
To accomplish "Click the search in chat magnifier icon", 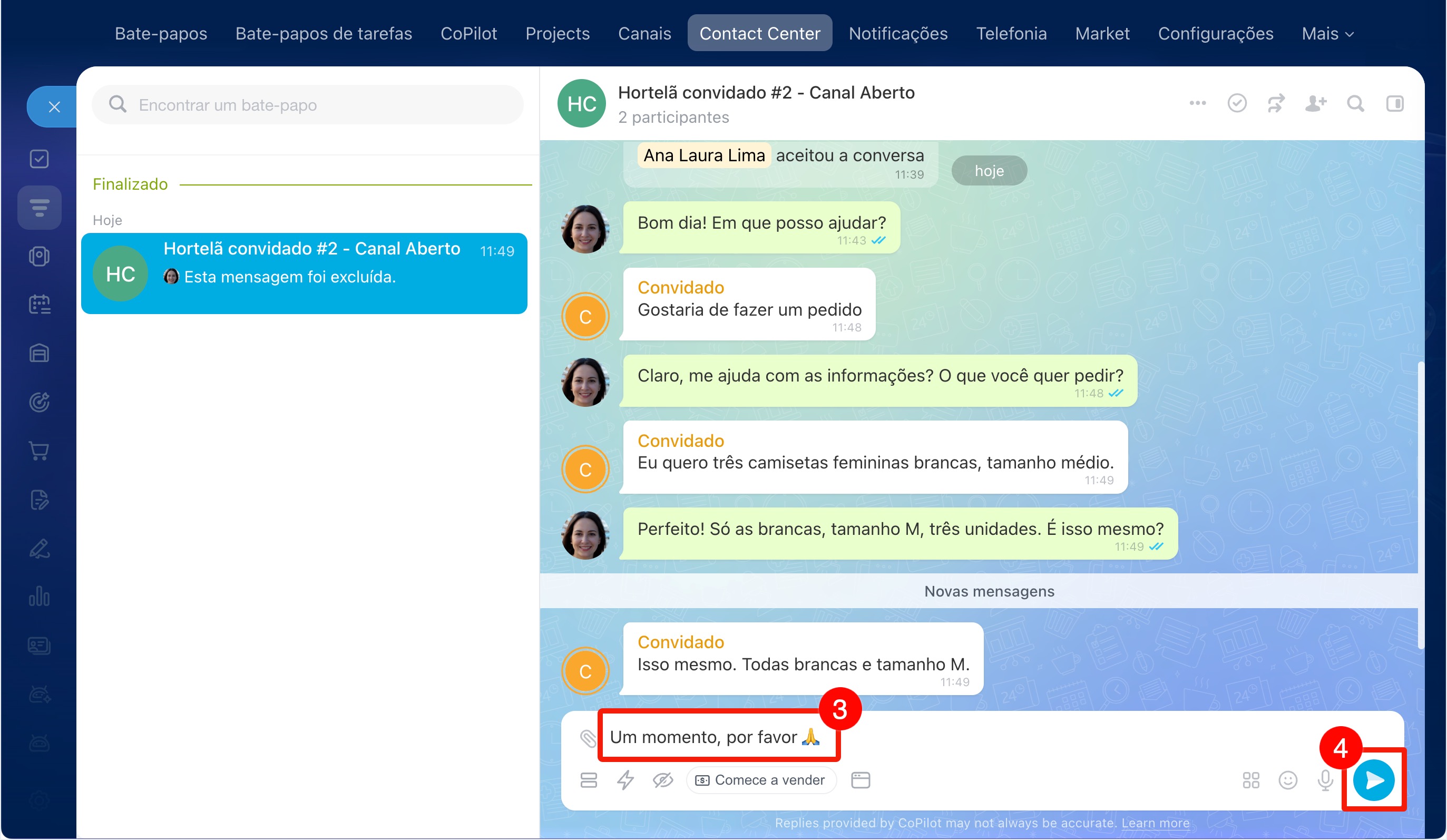I will pyautogui.click(x=1355, y=103).
